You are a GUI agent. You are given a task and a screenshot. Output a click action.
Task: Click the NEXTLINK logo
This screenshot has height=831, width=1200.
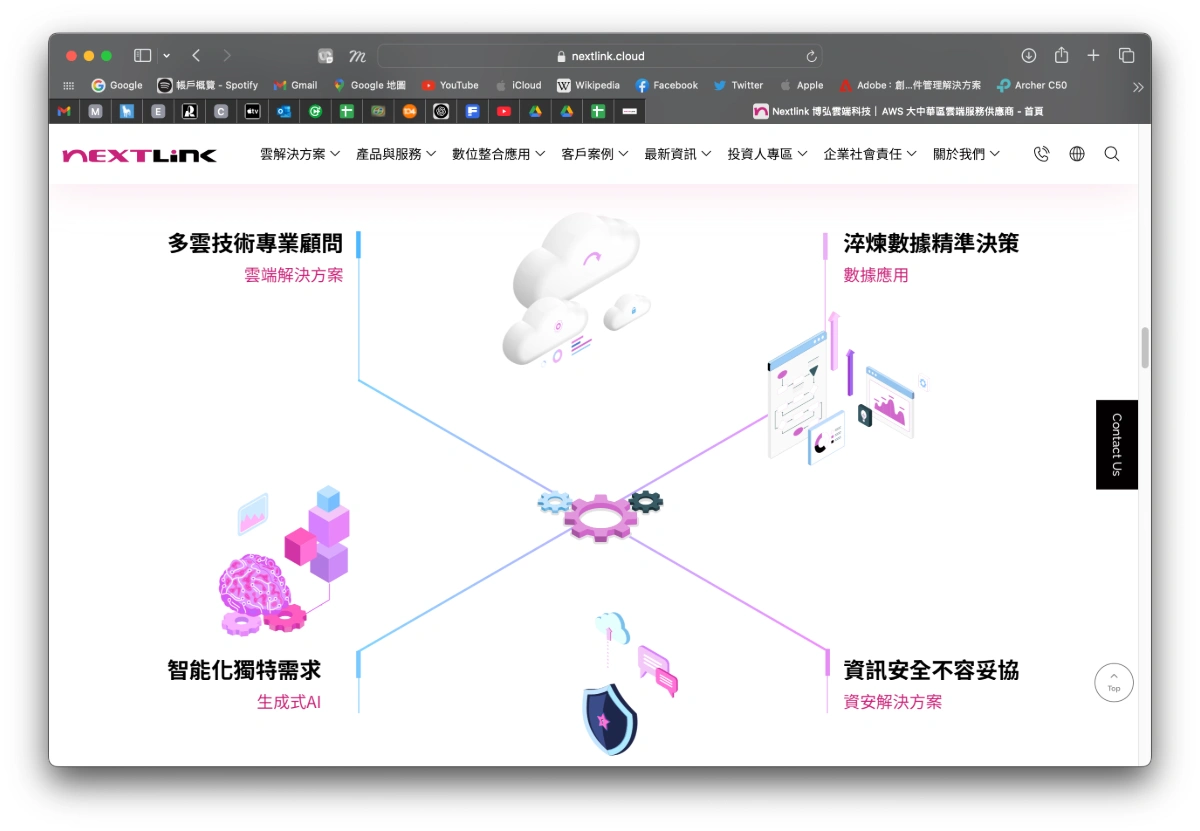pyautogui.click(x=139, y=155)
